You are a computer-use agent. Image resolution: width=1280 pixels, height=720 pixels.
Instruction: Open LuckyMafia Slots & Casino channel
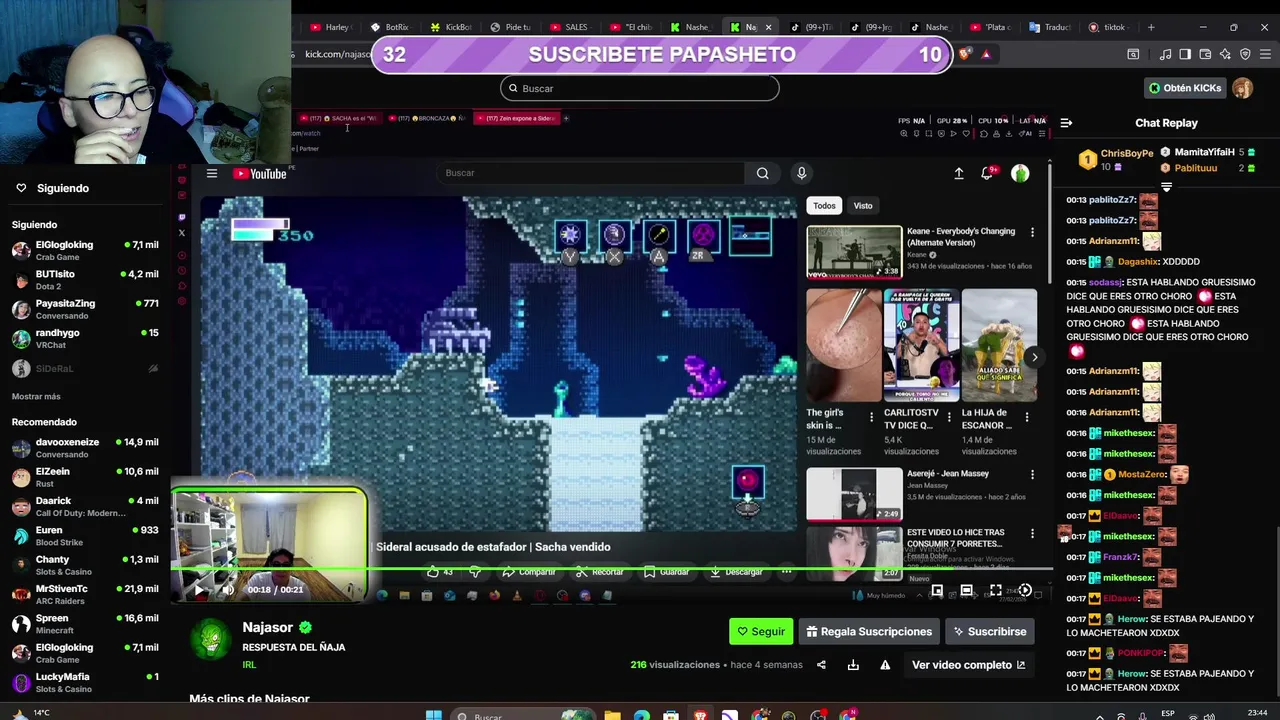(x=84, y=682)
